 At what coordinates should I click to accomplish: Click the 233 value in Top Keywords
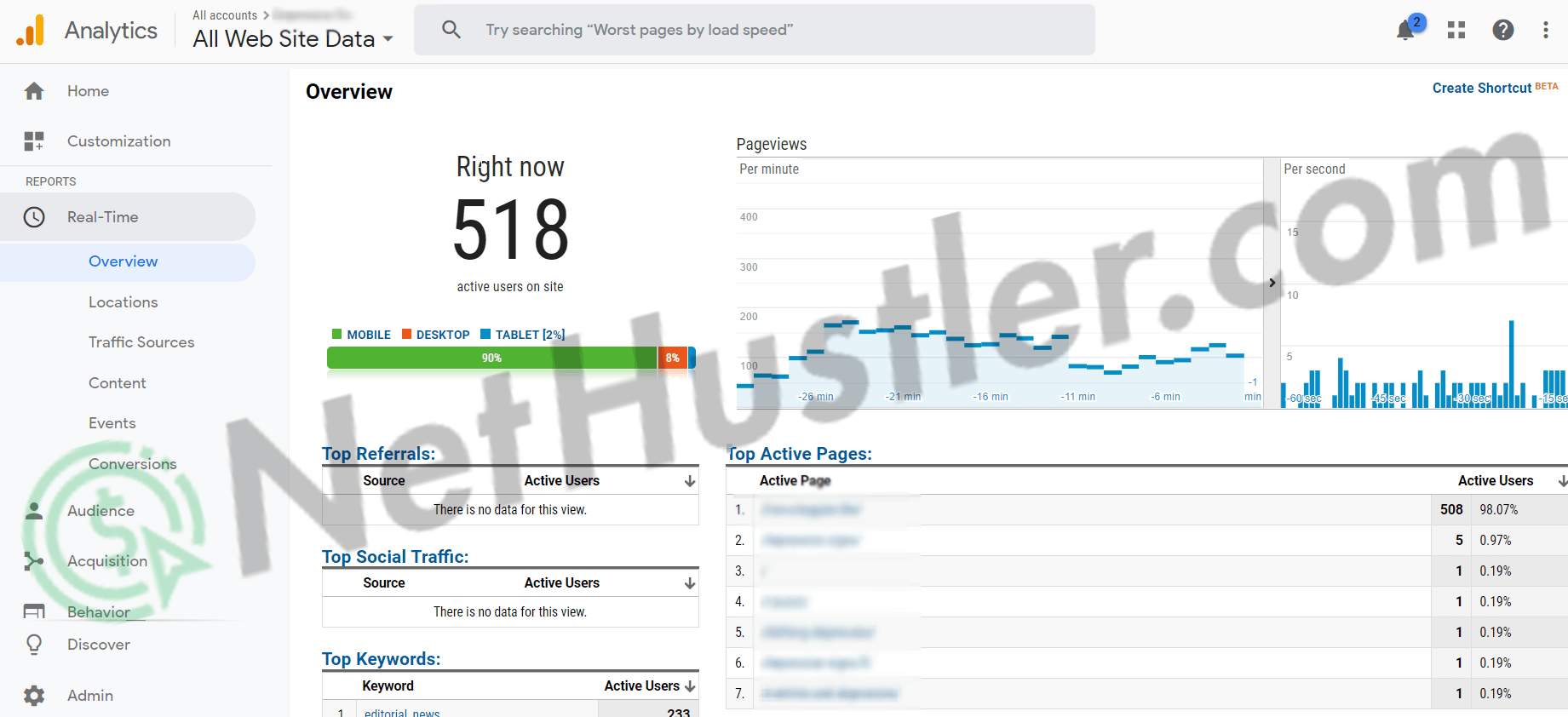point(679,713)
